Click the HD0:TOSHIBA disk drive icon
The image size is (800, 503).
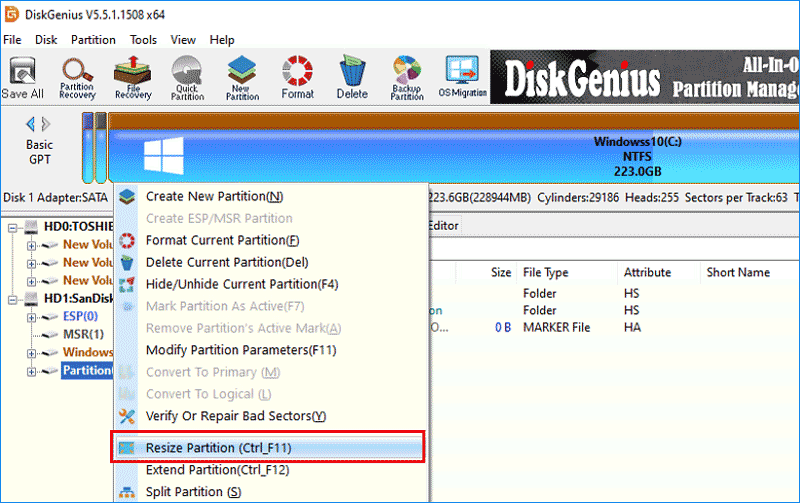[x=31, y=227]
